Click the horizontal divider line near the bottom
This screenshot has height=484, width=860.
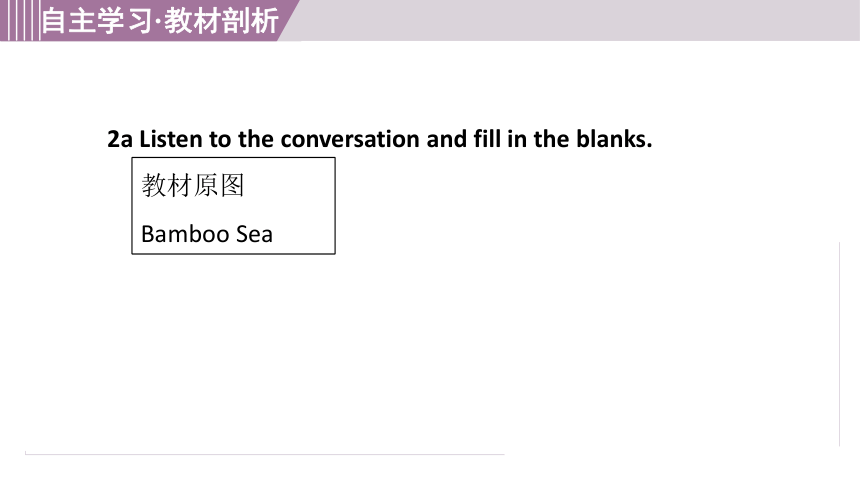coord(264,454)
